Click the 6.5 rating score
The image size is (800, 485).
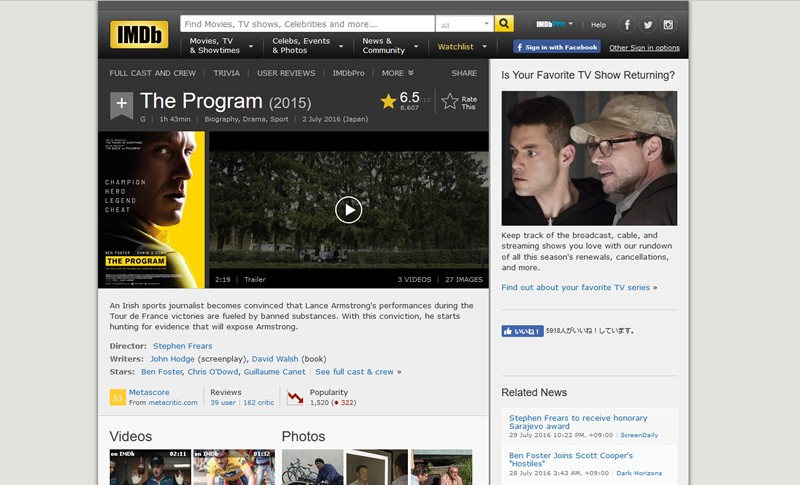point(409,97)
